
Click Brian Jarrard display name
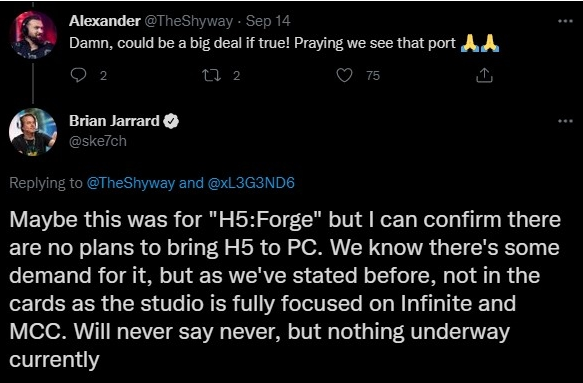(x=114, y=121)
